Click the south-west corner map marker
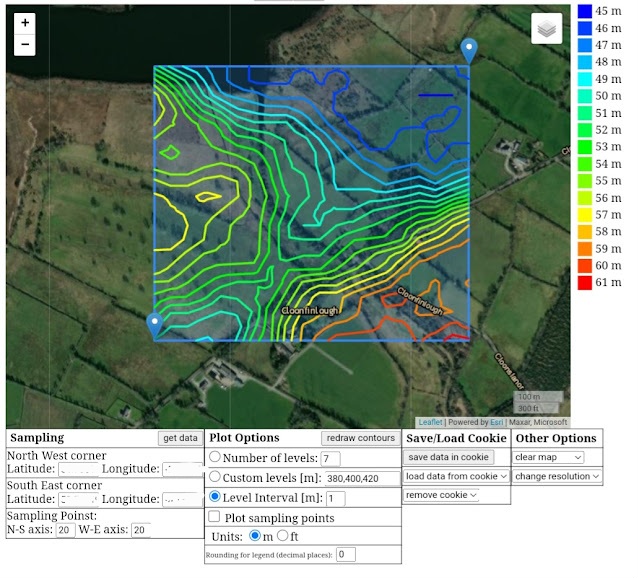Screen dimensions: 638x578 (155, 325)
